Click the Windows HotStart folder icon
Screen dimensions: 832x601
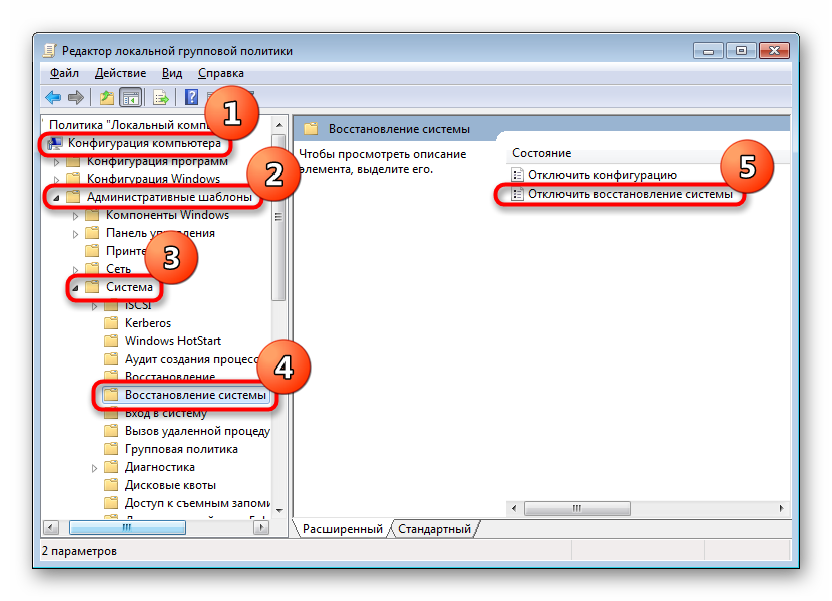tap(111, 341)
